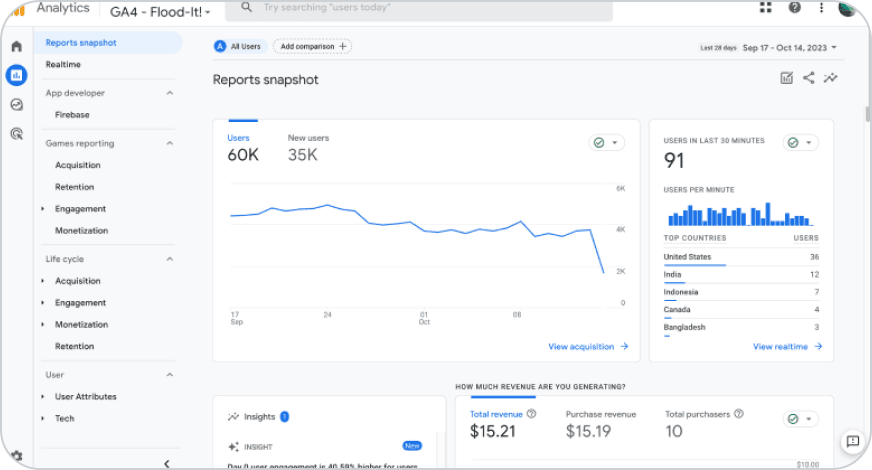Open the Help question mark icon
The width and height of the screenshot is (872, 470).
tap(795, 7)
